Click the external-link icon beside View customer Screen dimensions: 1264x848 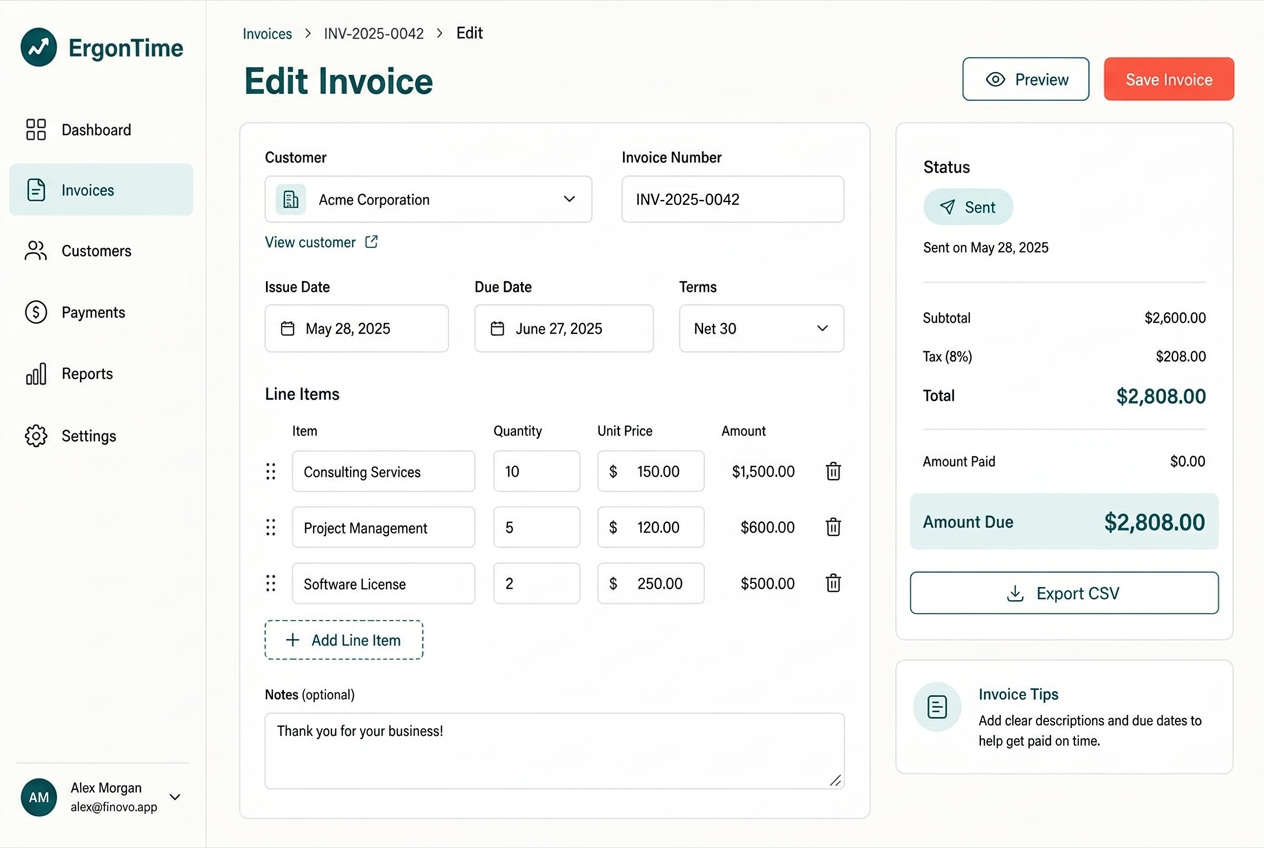click(x=371, y=242)
